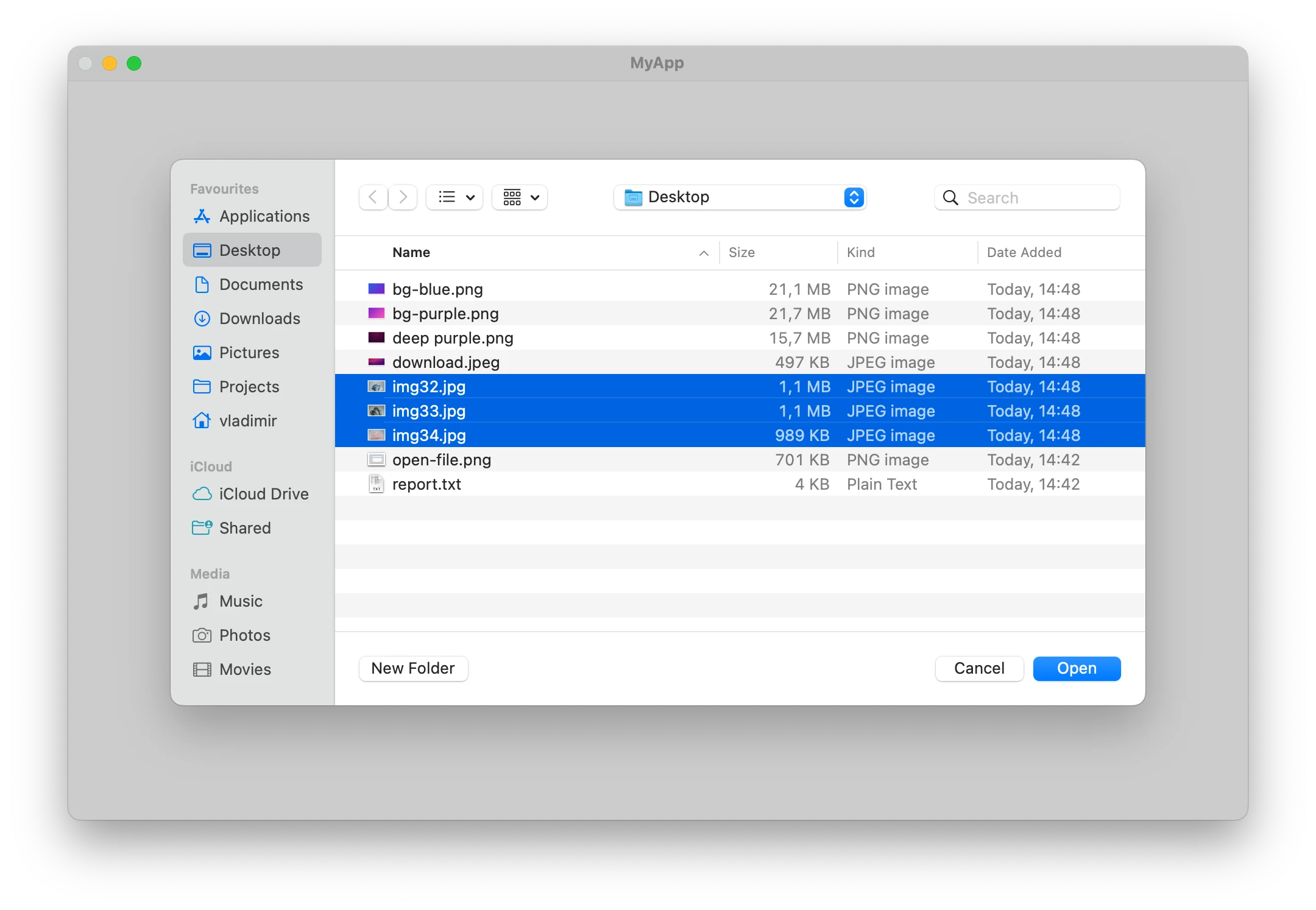Open the Photos media section
1316x910 pixels.
point(244,635)
